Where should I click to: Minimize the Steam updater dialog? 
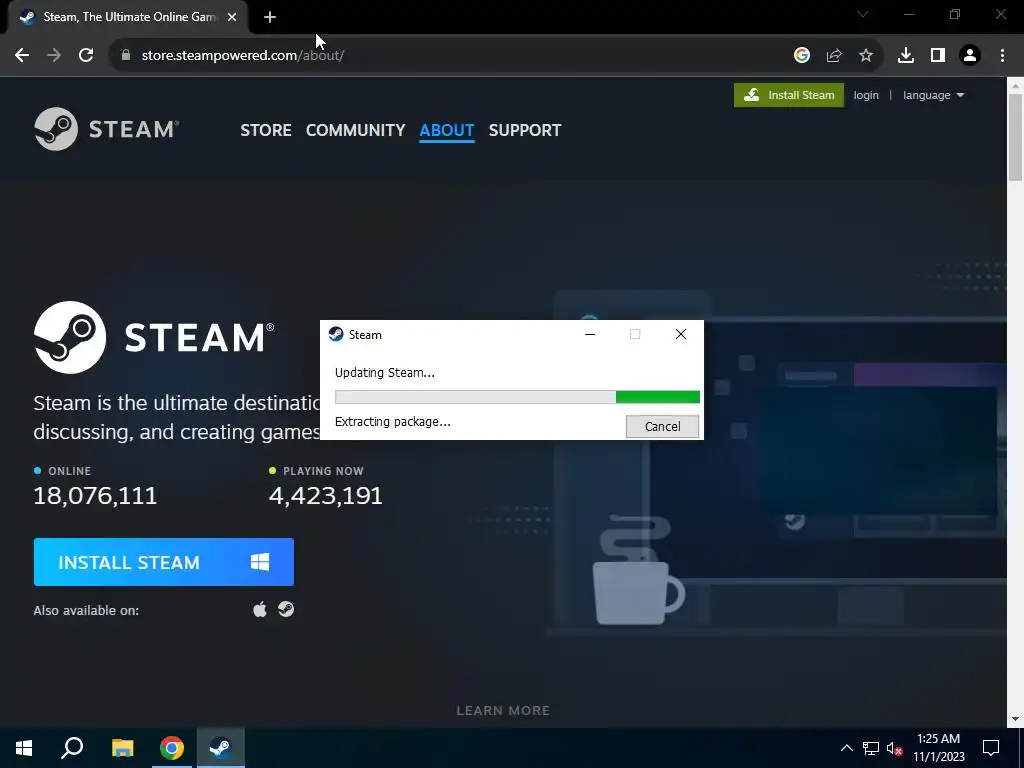[590, 334]
